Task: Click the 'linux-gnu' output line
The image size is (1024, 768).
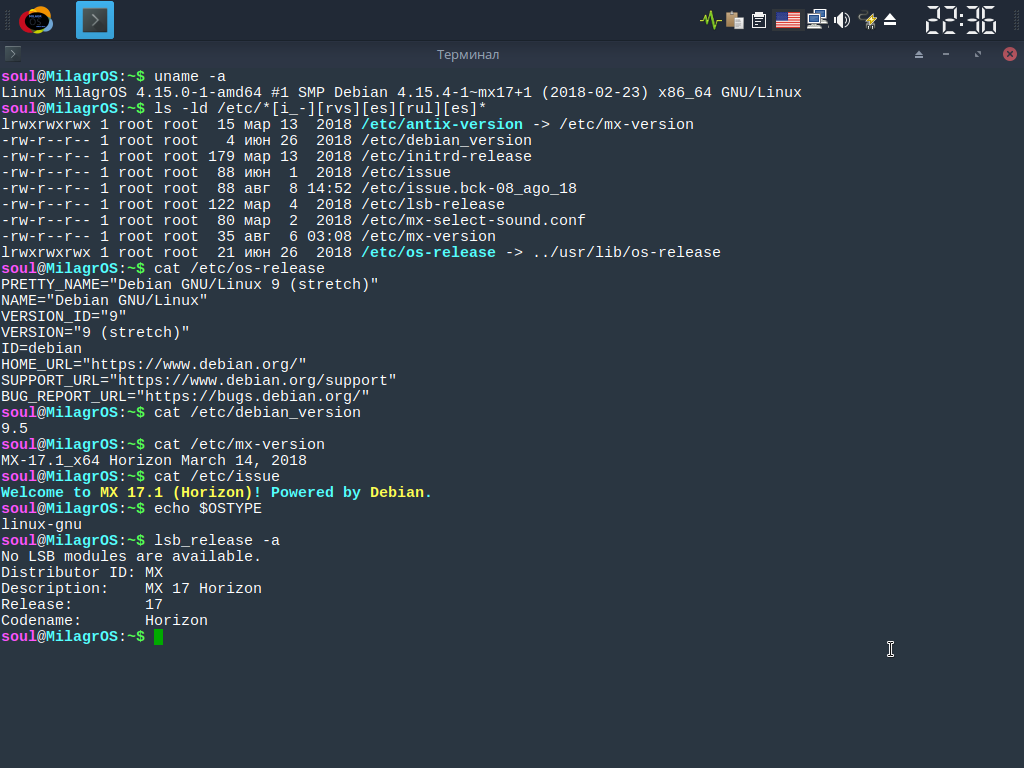Action: click(x=42, y=524)
